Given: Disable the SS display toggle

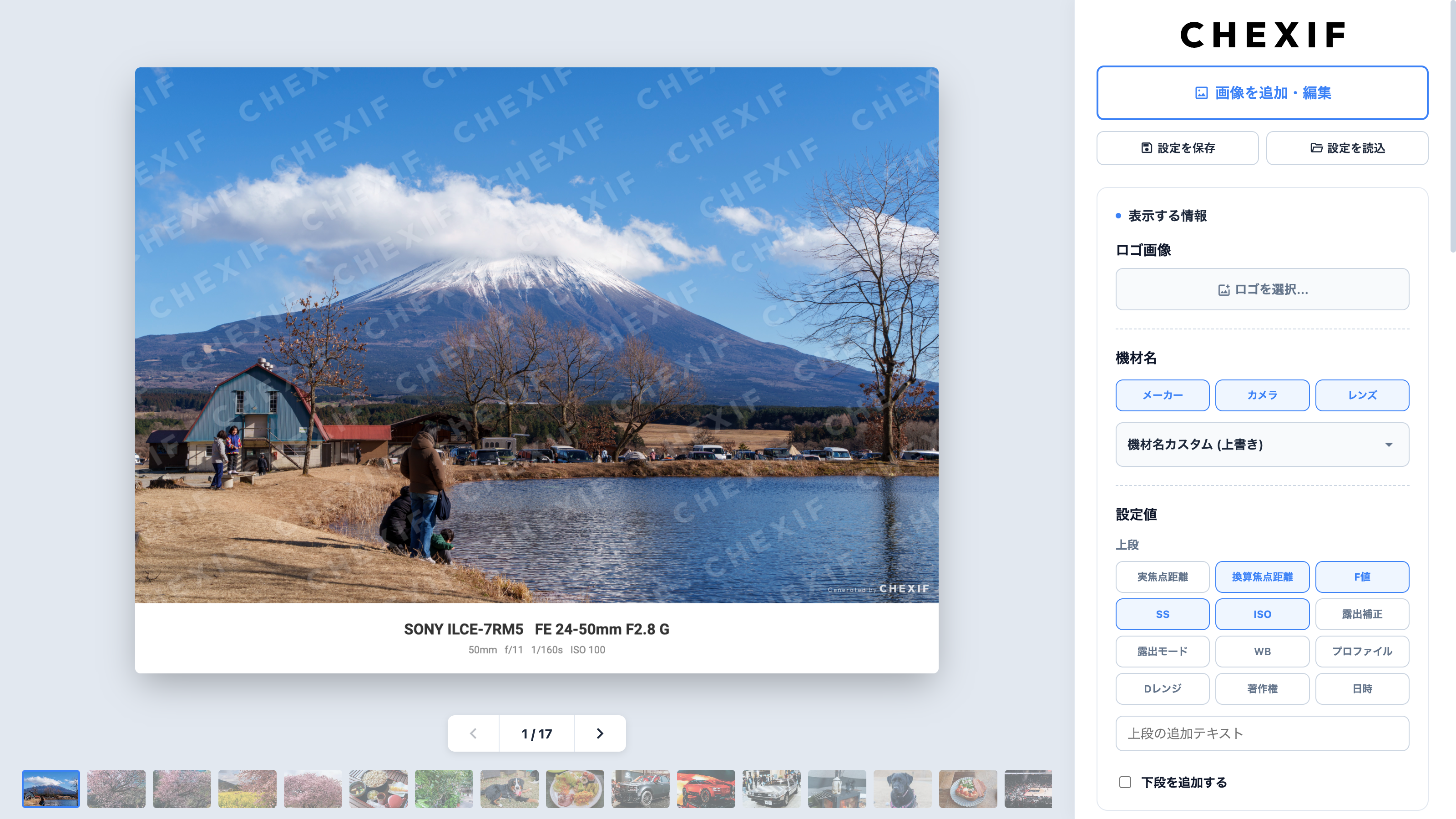Looking at the screenshot, I should pyautogui.click(x=1162, y=614).
